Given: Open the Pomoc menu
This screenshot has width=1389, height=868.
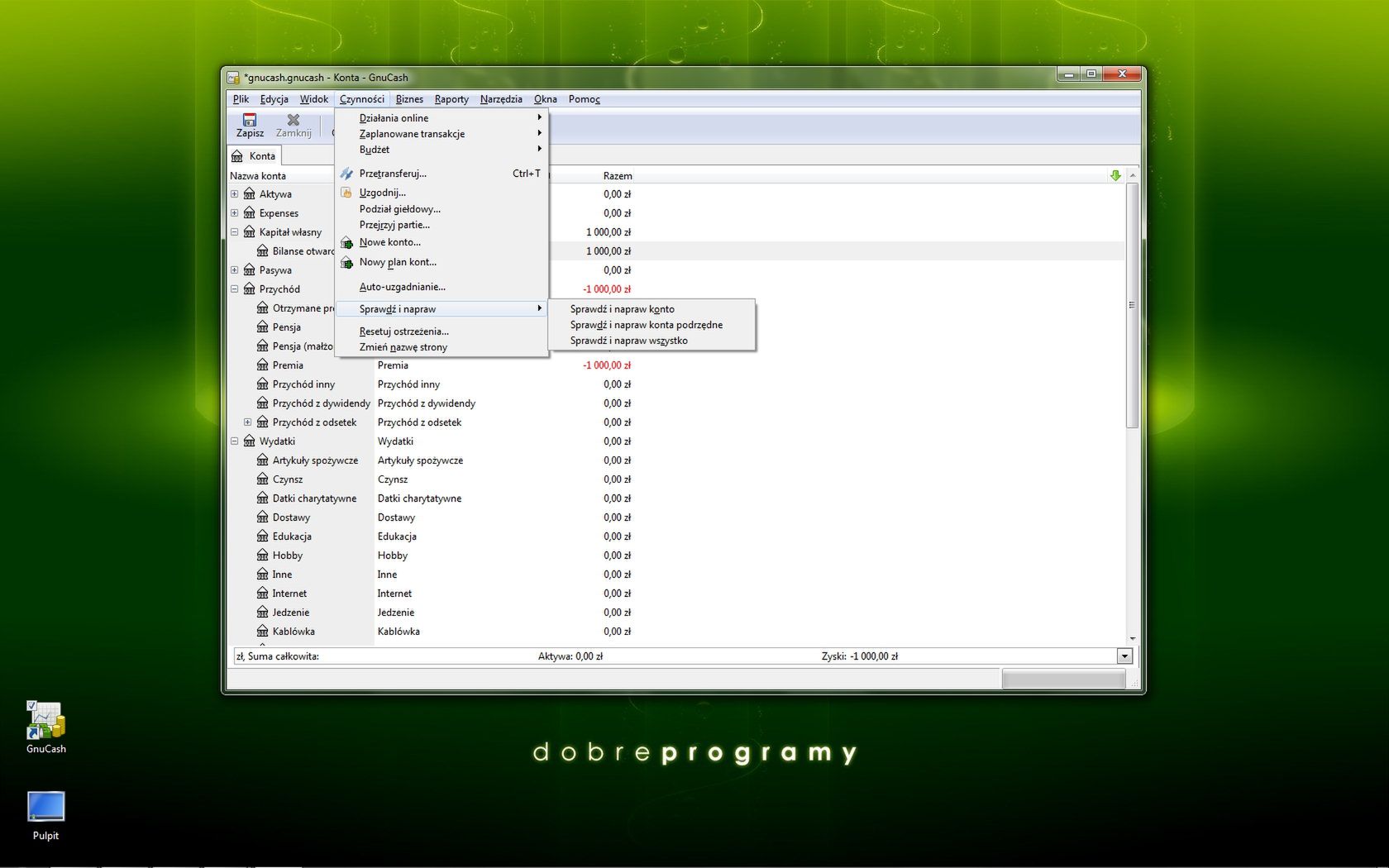Looking at the screenshot, I should click(x=584, y=99).
